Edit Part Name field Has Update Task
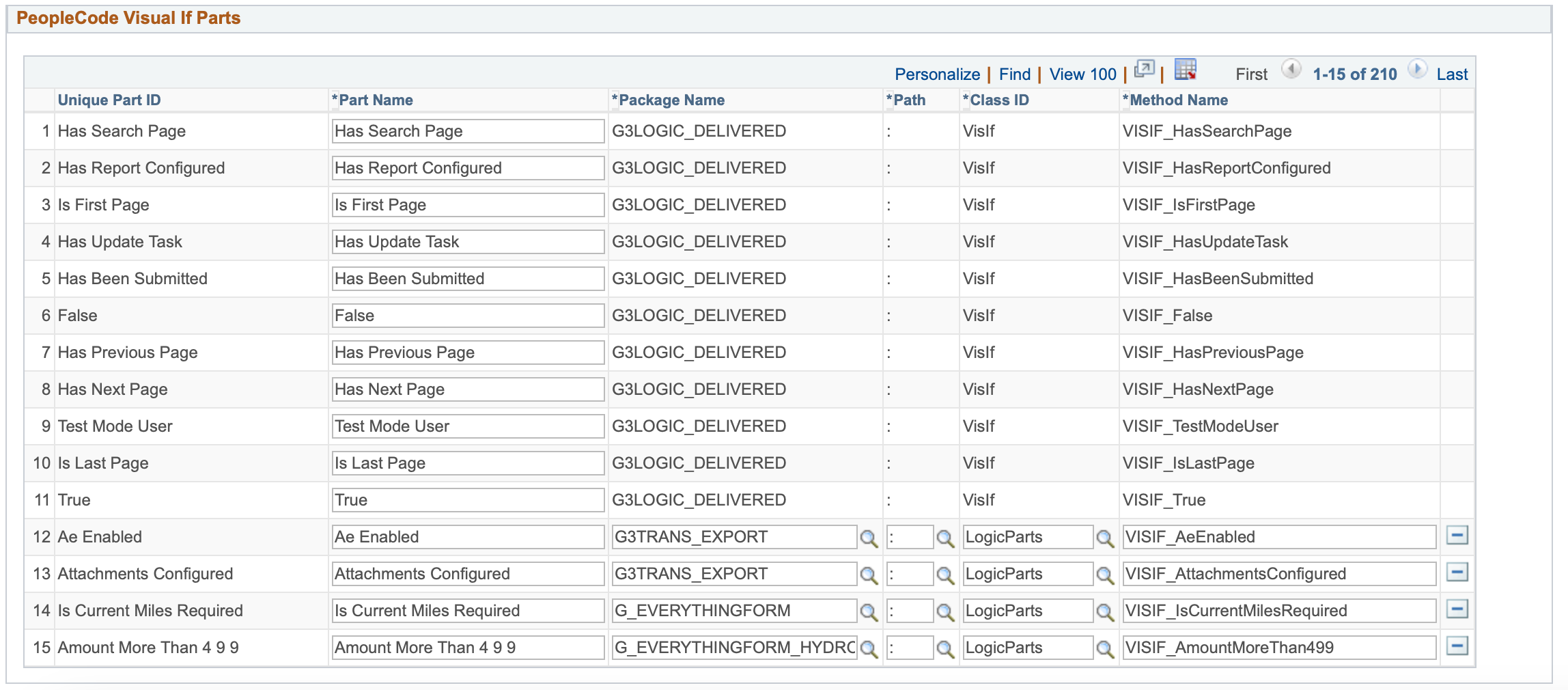 (x=468, y=242)
